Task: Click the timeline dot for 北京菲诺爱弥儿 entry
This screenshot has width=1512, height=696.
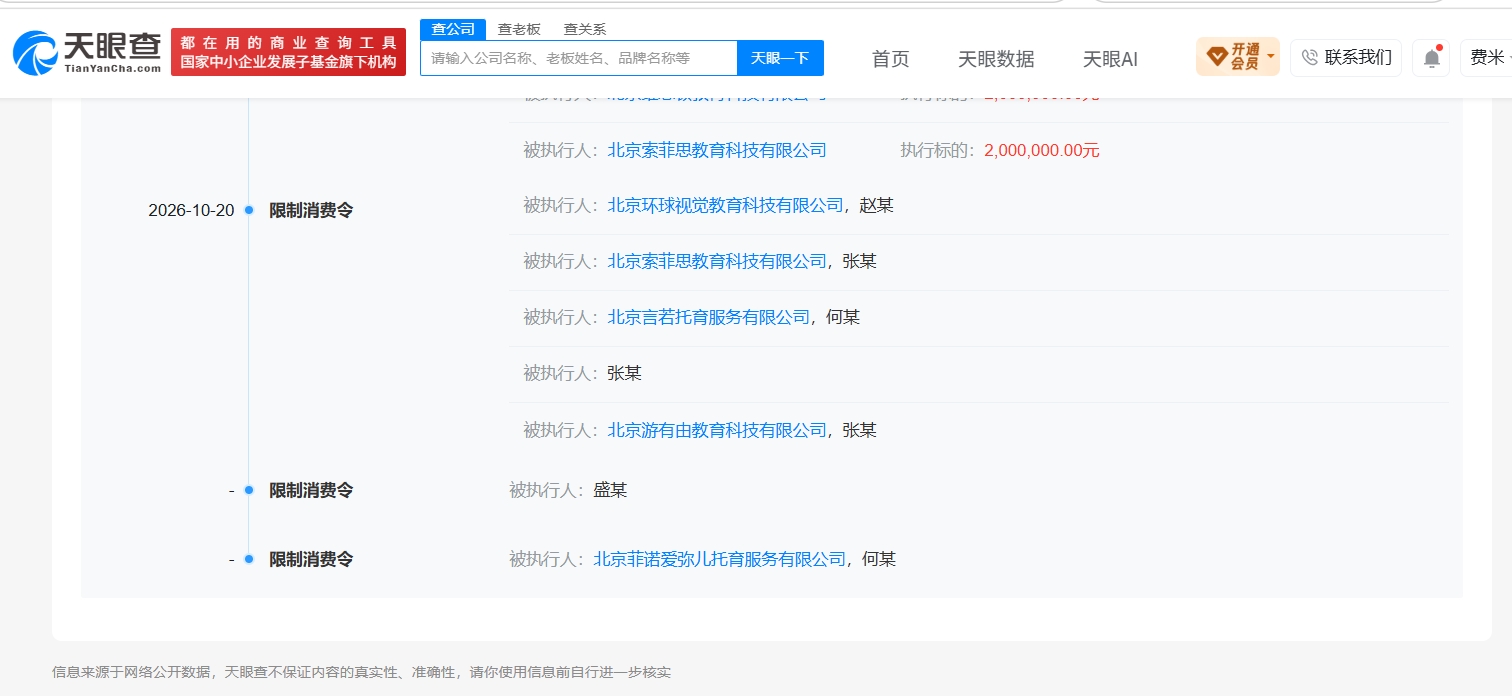Action: [x=249, y=559]
